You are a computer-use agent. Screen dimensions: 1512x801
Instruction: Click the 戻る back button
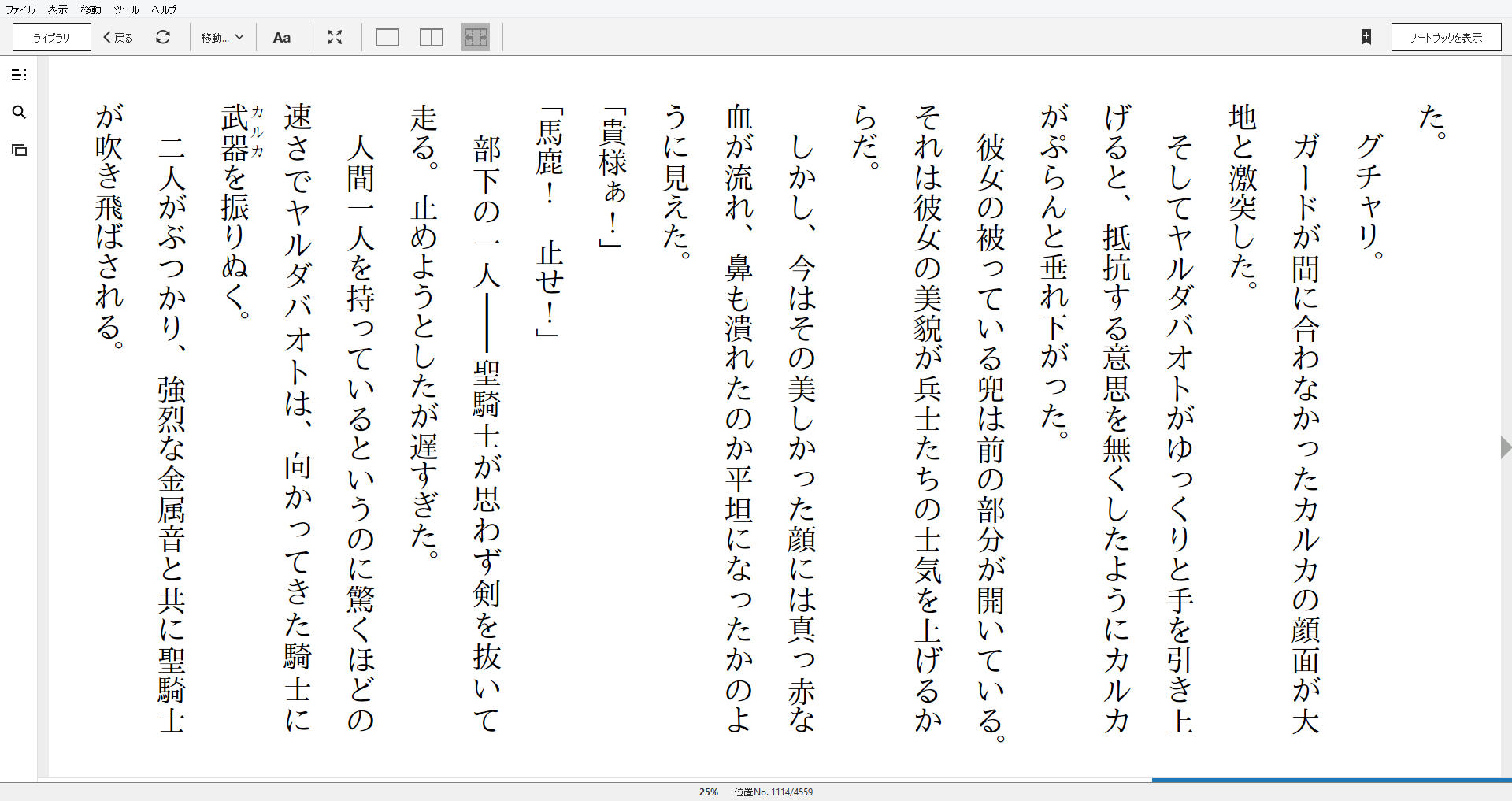(118, 37)
